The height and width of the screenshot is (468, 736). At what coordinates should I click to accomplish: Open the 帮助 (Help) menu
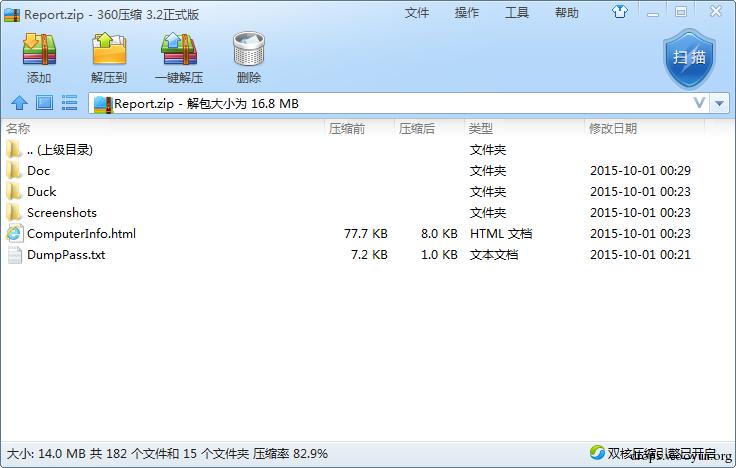[x=567, y=13]
